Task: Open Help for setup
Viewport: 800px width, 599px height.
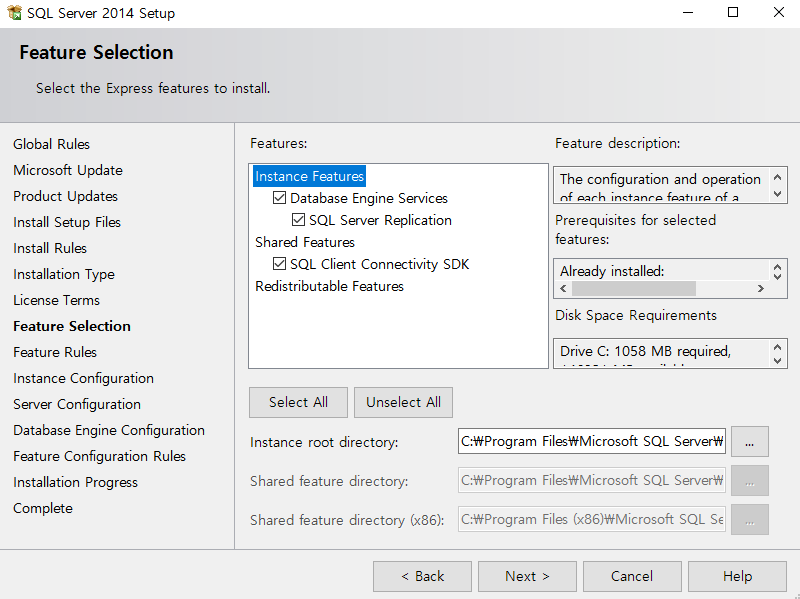Action: [x=737, y=576]
